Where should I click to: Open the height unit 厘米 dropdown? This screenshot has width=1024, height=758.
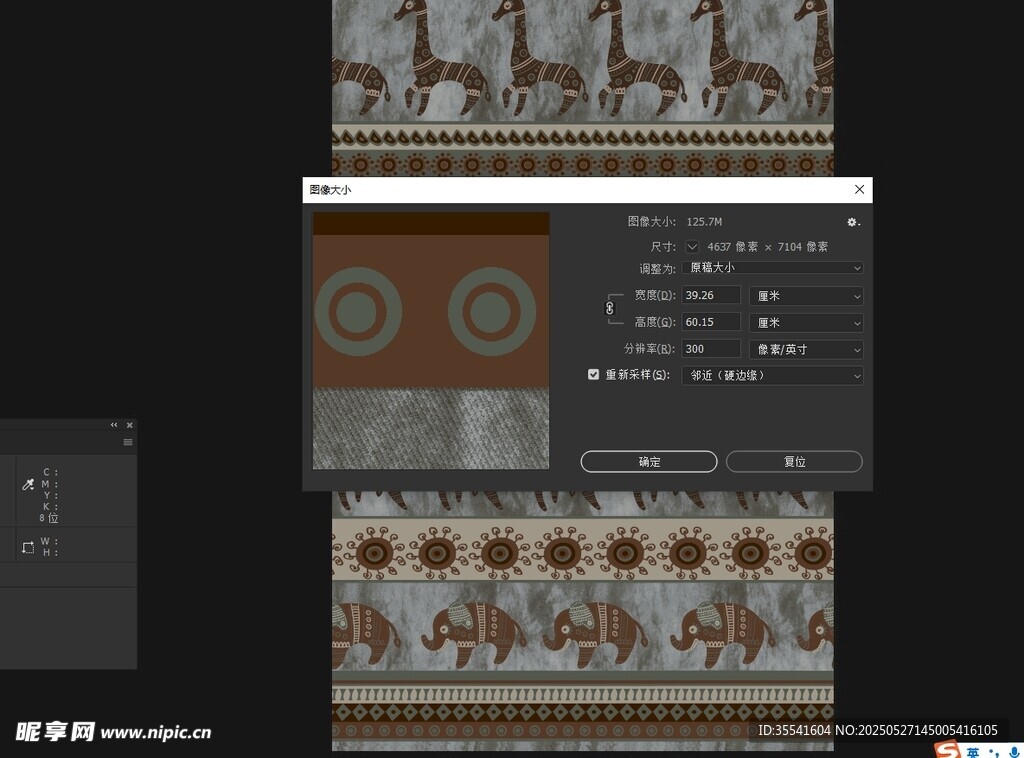click(806, 323)
